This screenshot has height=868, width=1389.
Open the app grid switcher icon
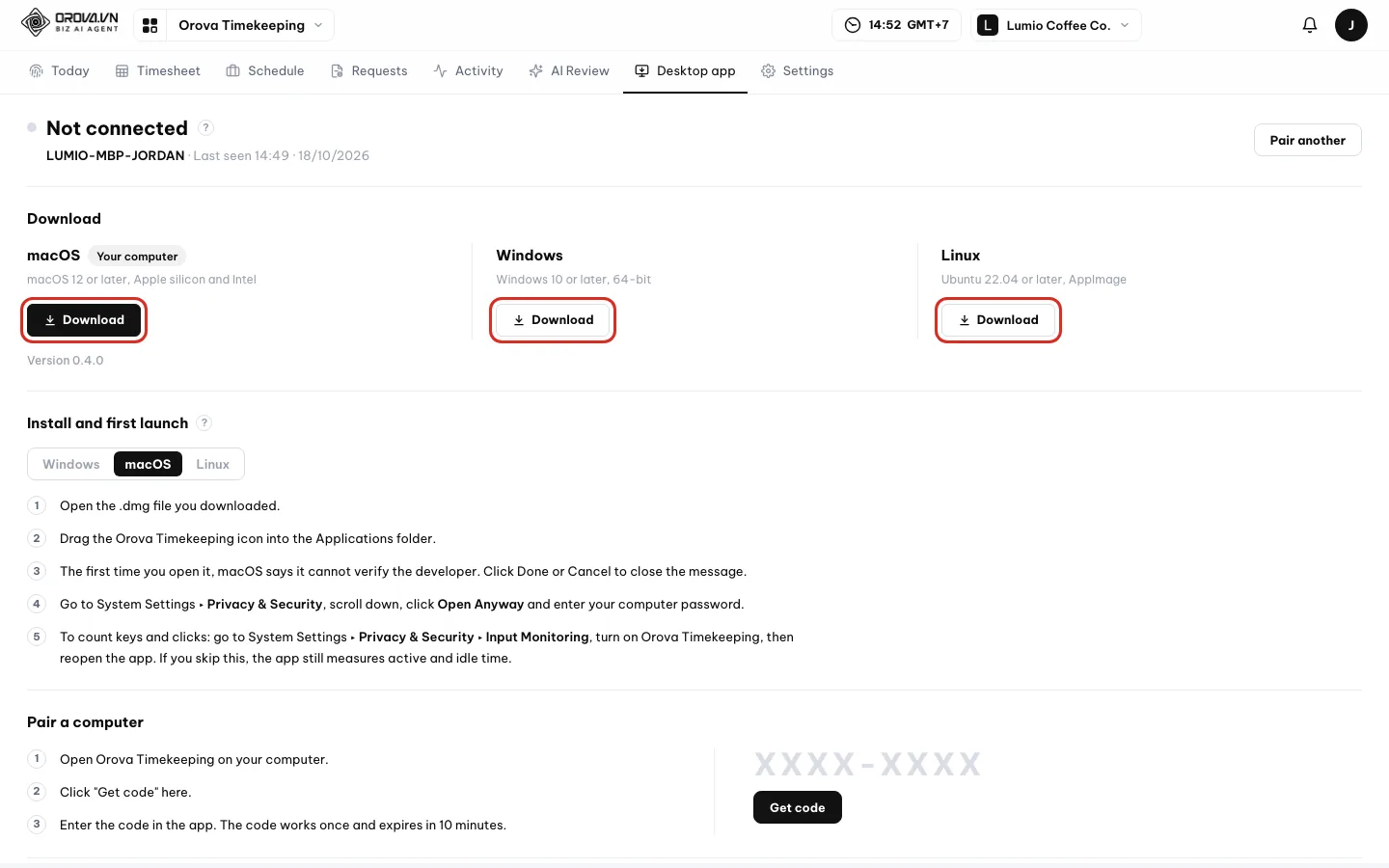pos(150,25)
